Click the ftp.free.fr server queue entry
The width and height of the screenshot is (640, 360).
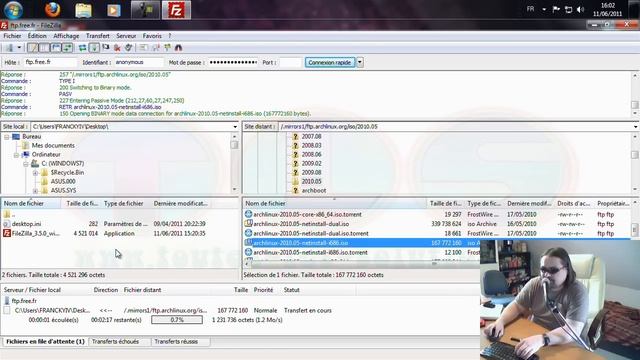(x=24, y=301)
